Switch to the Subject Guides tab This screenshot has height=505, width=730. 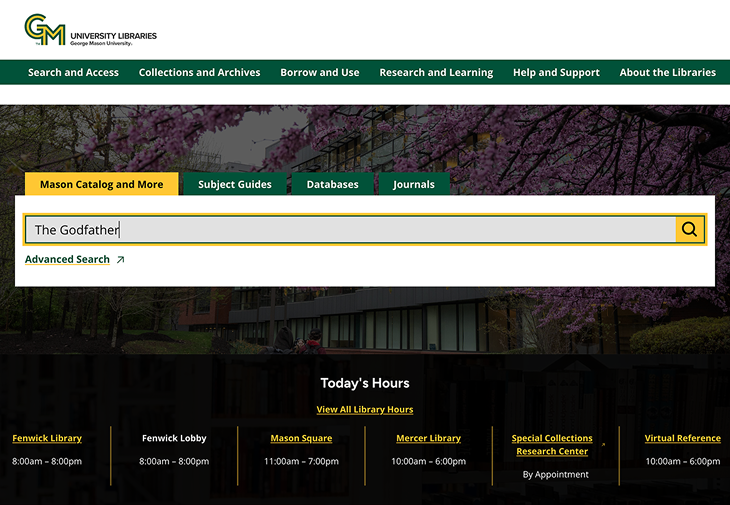235,184
